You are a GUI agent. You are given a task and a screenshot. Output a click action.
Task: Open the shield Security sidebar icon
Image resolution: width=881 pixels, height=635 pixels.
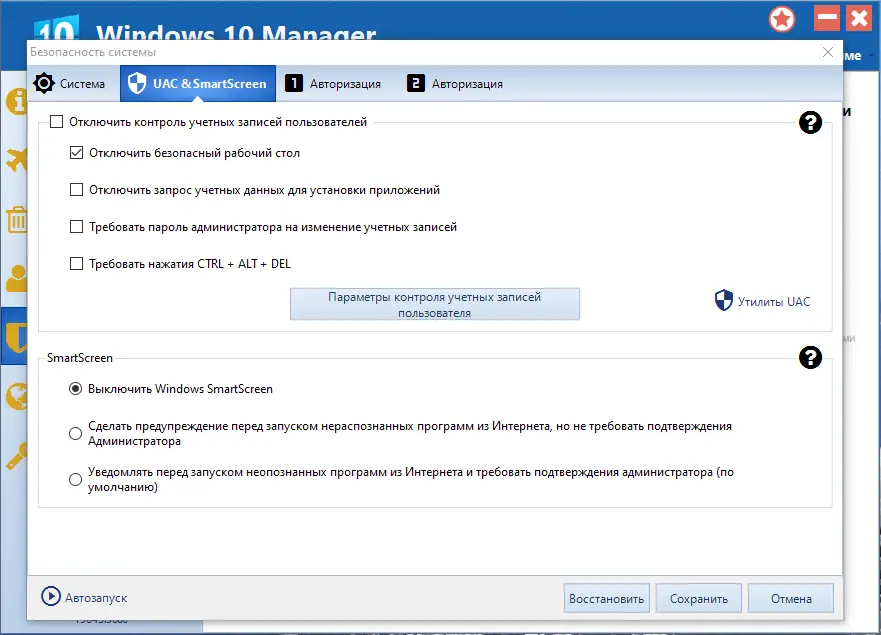17,337
